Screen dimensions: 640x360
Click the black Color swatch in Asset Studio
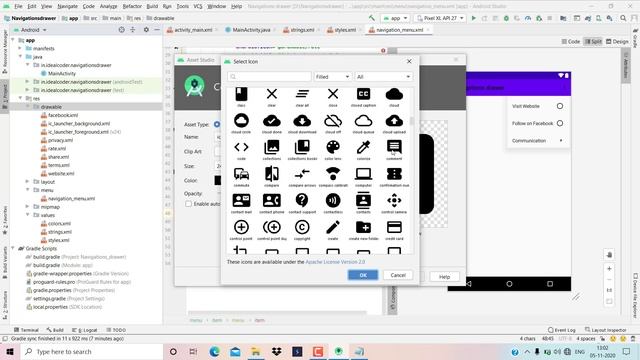click(218, 180)
